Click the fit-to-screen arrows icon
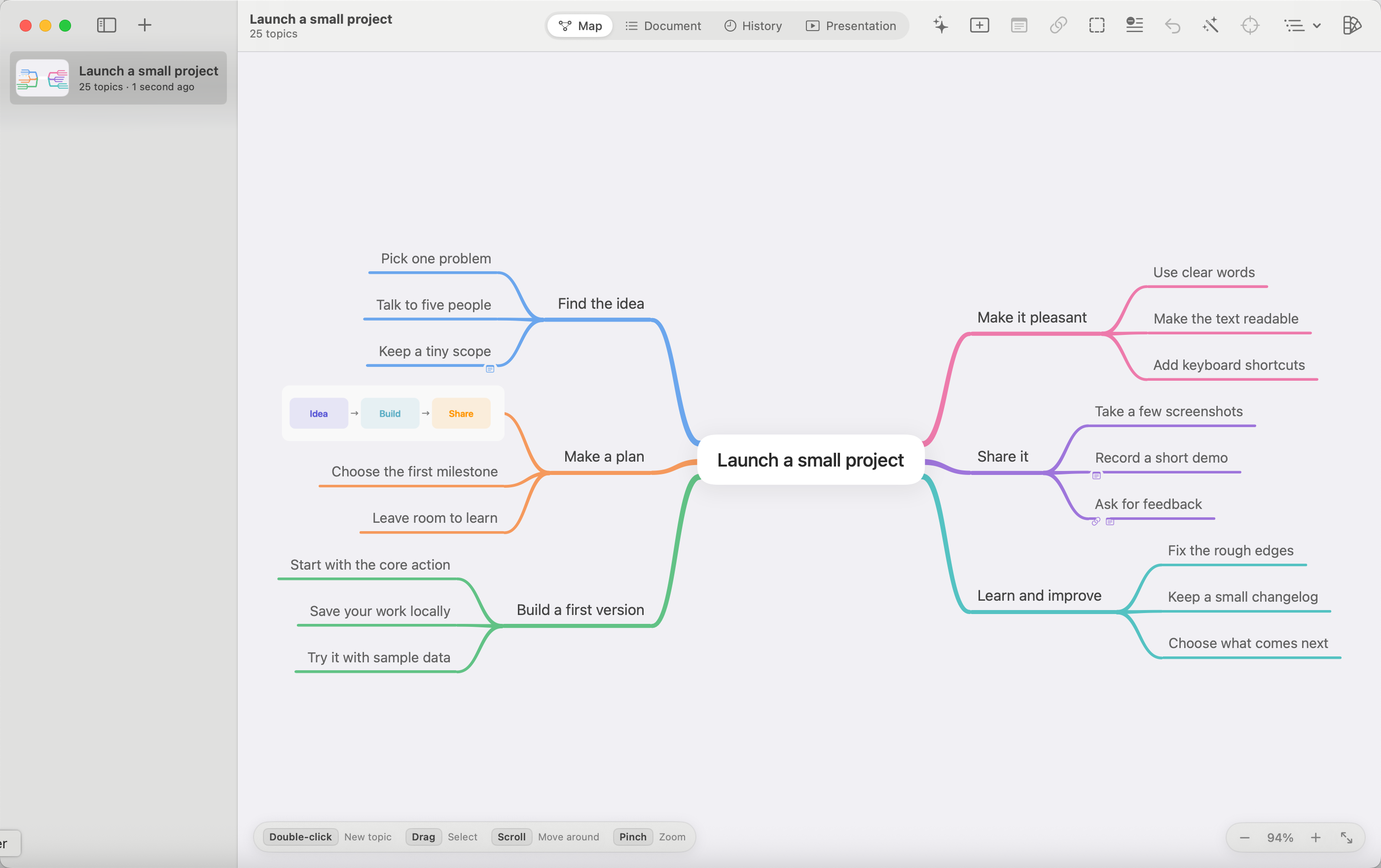 click(x=1346, y=837)
